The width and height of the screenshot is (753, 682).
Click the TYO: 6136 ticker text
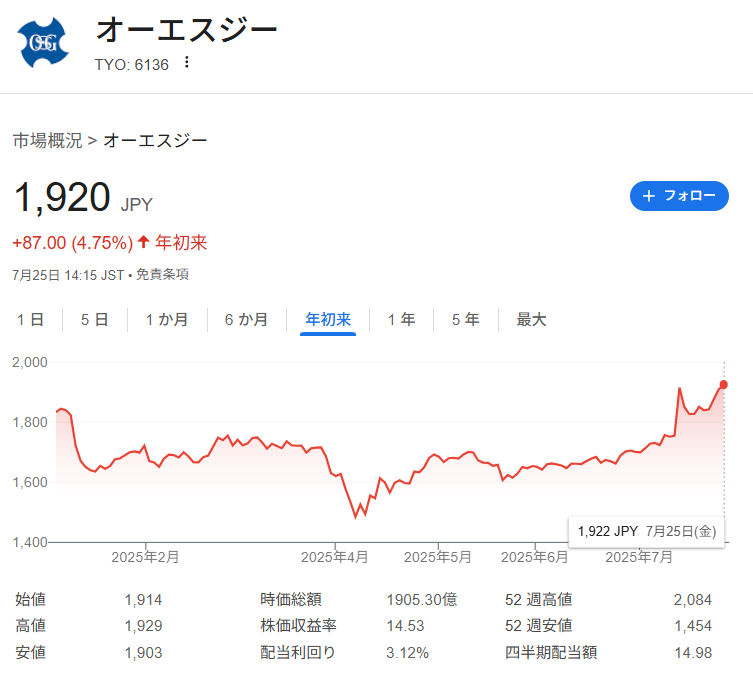click(132, 65)
